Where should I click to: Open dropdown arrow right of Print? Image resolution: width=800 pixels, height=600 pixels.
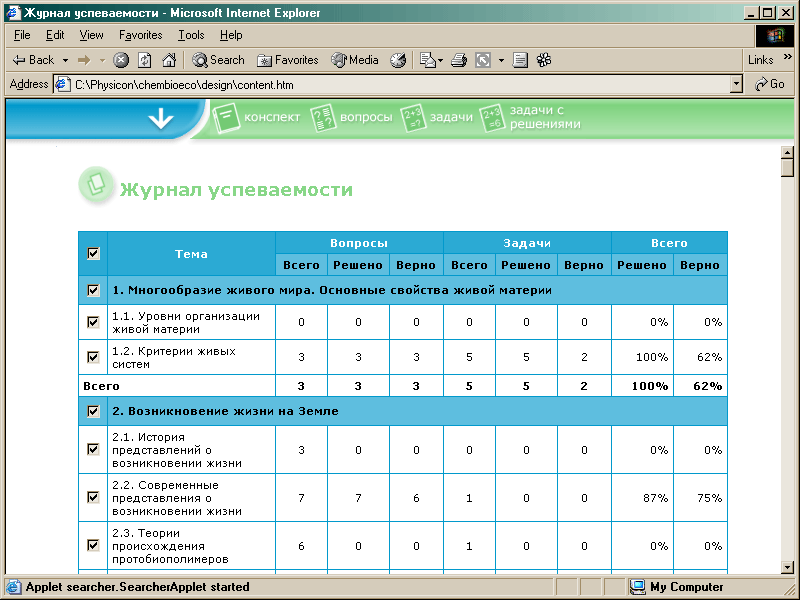click(x=501, y=60)
